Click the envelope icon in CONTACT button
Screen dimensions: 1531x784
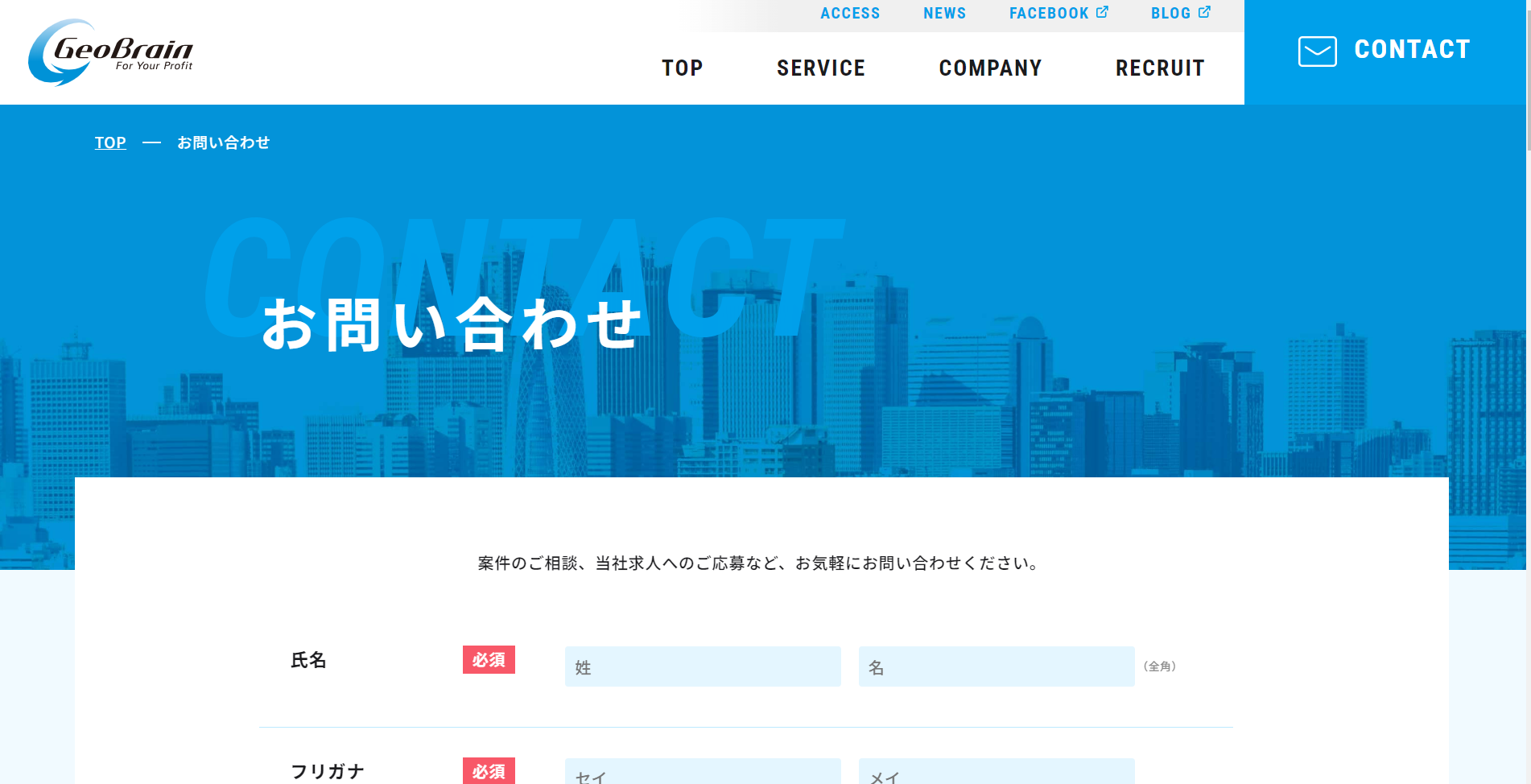[1317, 52]
